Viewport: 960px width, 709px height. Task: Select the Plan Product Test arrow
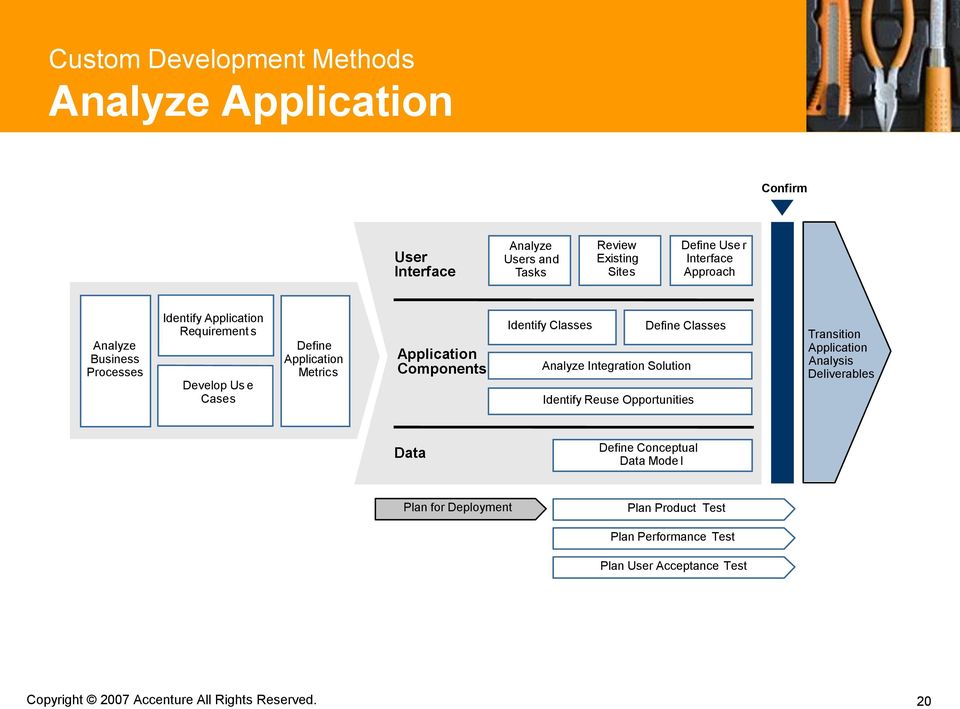pos(673,509)
